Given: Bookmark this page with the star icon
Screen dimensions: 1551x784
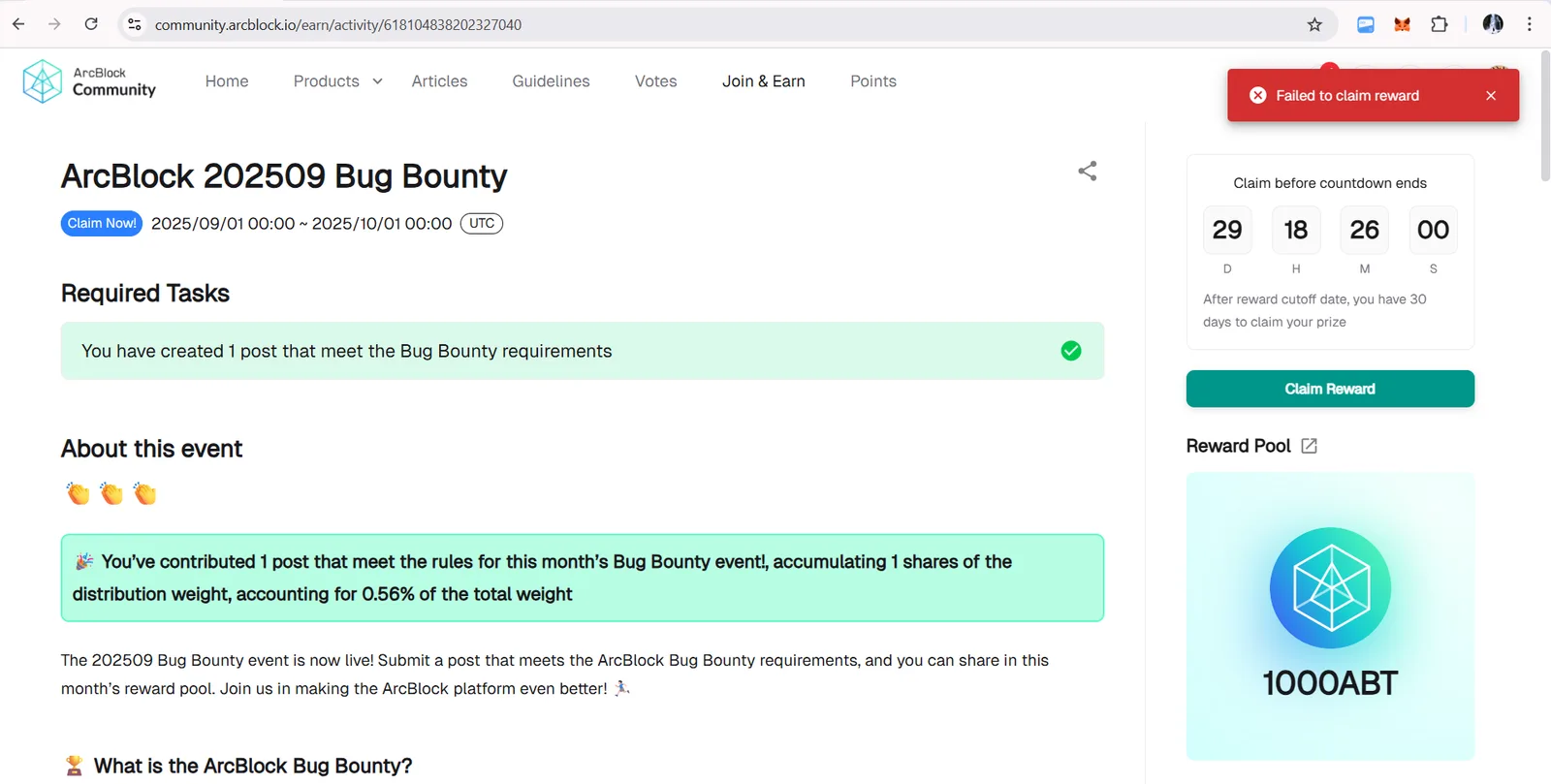Looking at the screenshot, I should tap(1314, 24).
